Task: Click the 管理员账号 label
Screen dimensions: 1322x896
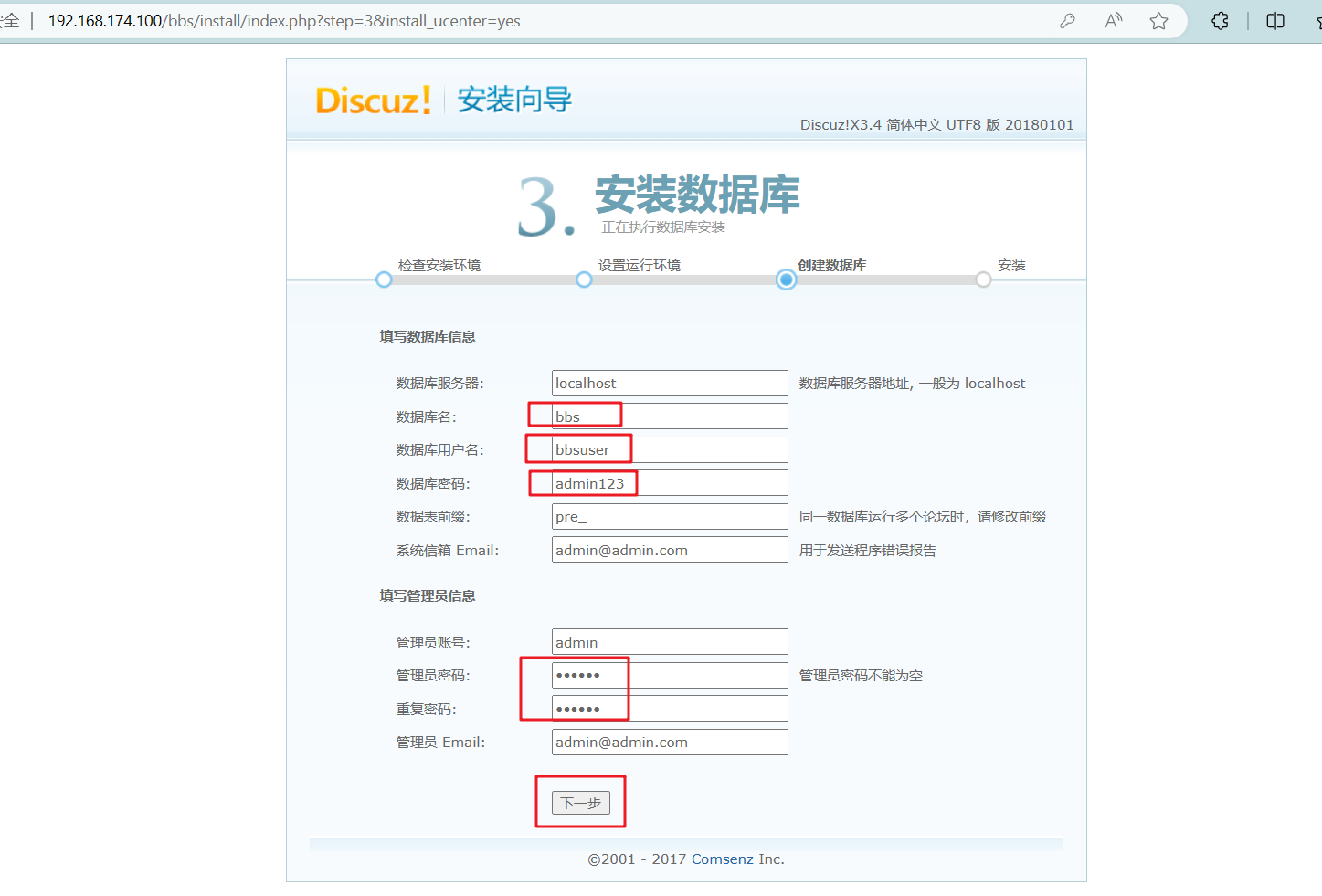Action: (433, 642)
